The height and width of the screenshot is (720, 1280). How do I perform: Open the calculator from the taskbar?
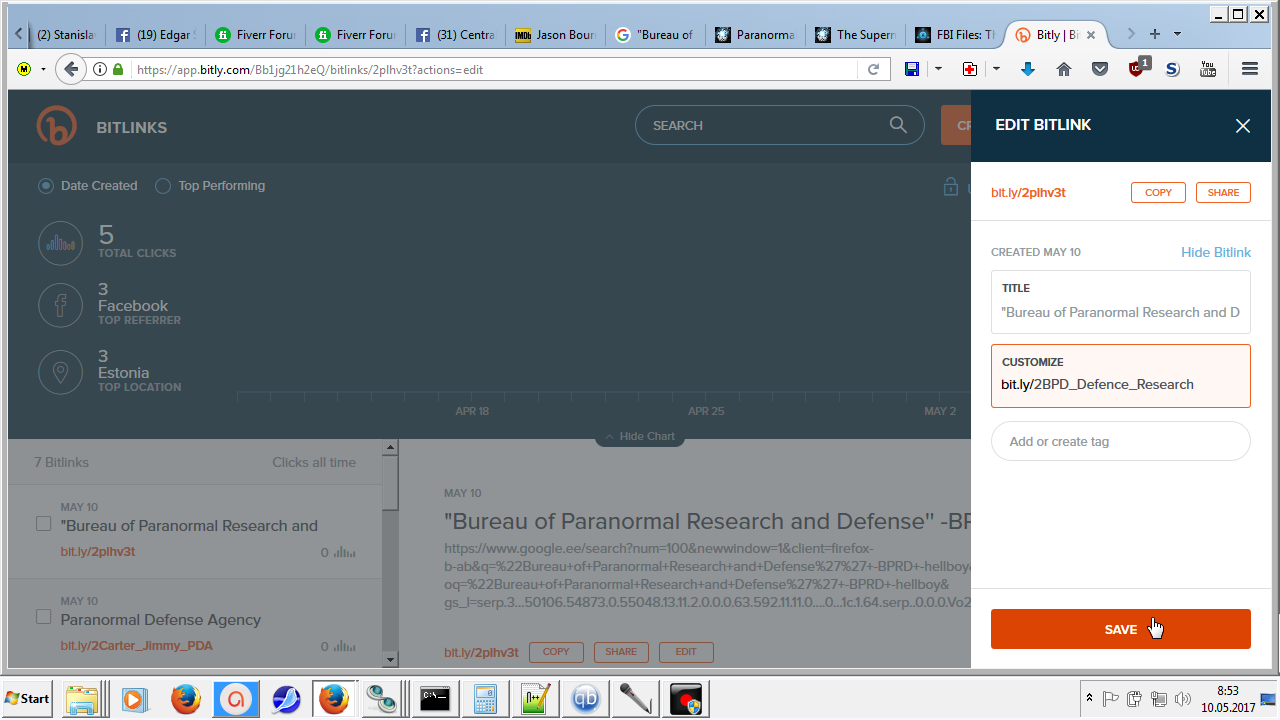click(485, 698)
